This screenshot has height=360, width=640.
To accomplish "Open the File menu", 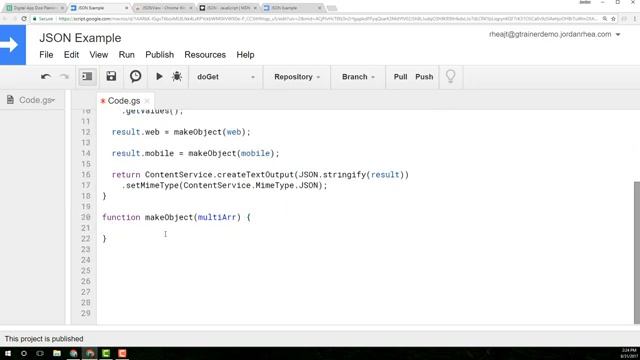I will 46,55.
